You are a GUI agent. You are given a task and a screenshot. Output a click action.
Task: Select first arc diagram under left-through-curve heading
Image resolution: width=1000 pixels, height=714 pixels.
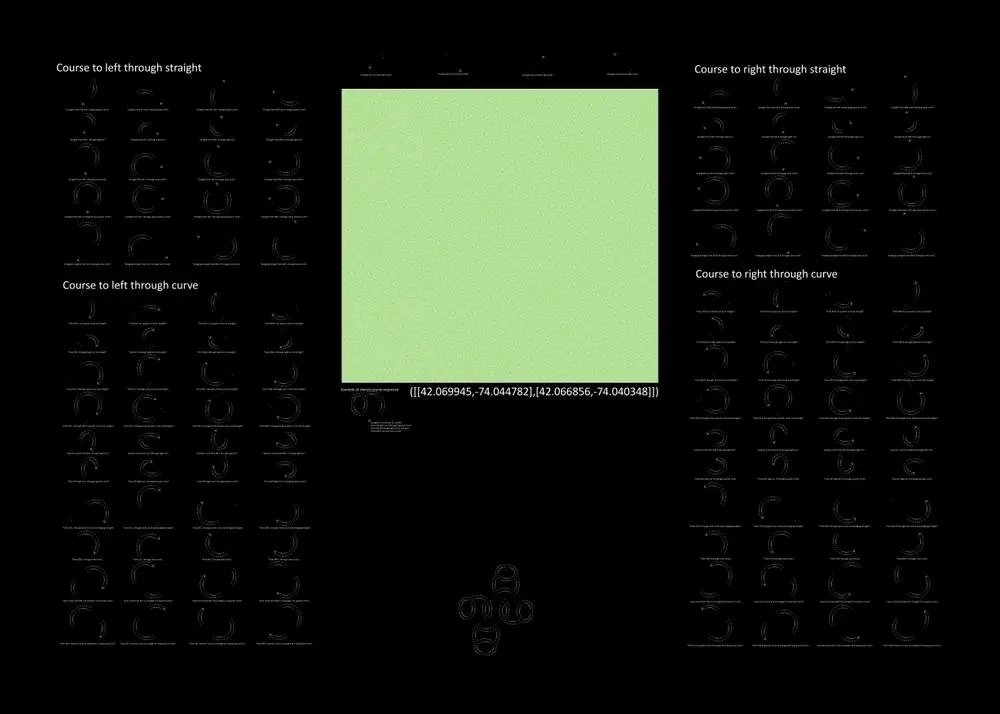click(x=90, y=312)
